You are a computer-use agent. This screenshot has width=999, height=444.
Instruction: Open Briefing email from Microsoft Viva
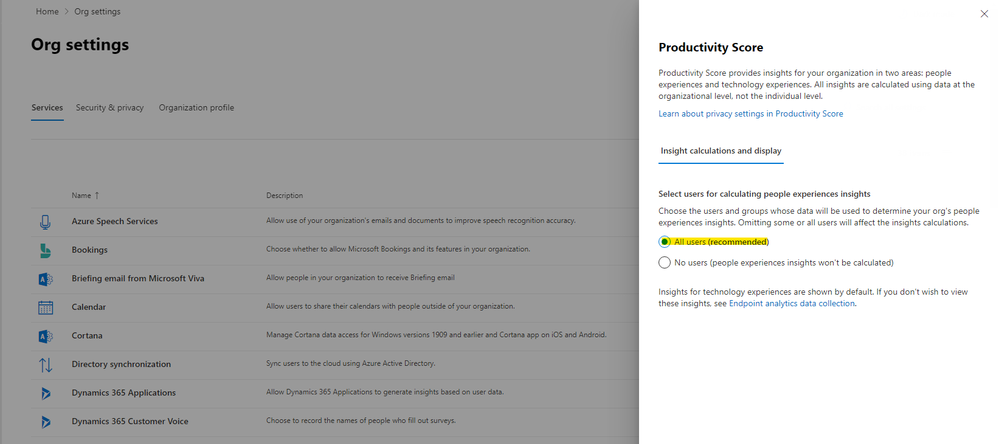(138, 278)
